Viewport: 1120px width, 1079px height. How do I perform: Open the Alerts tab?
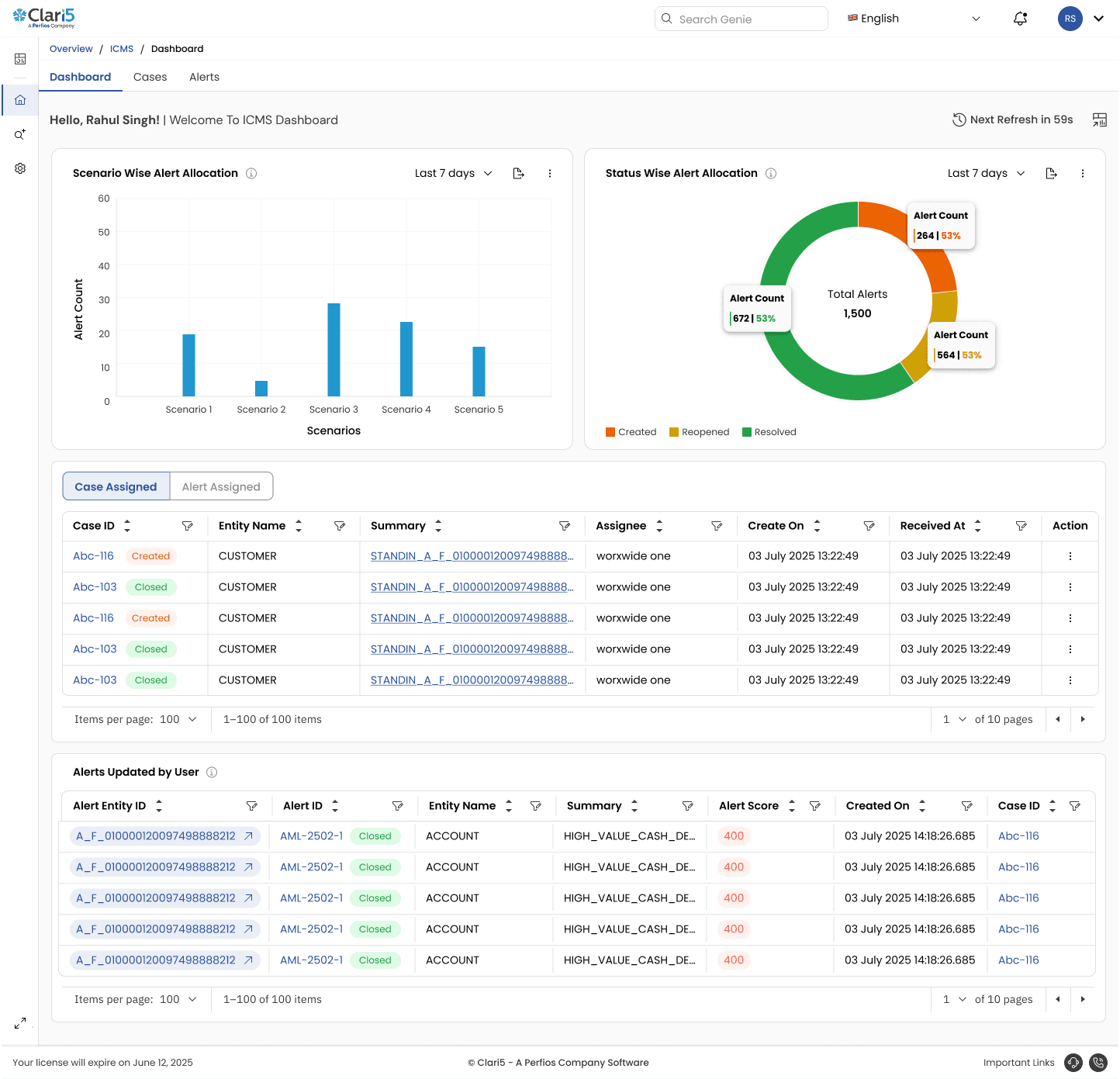[205, 77]
